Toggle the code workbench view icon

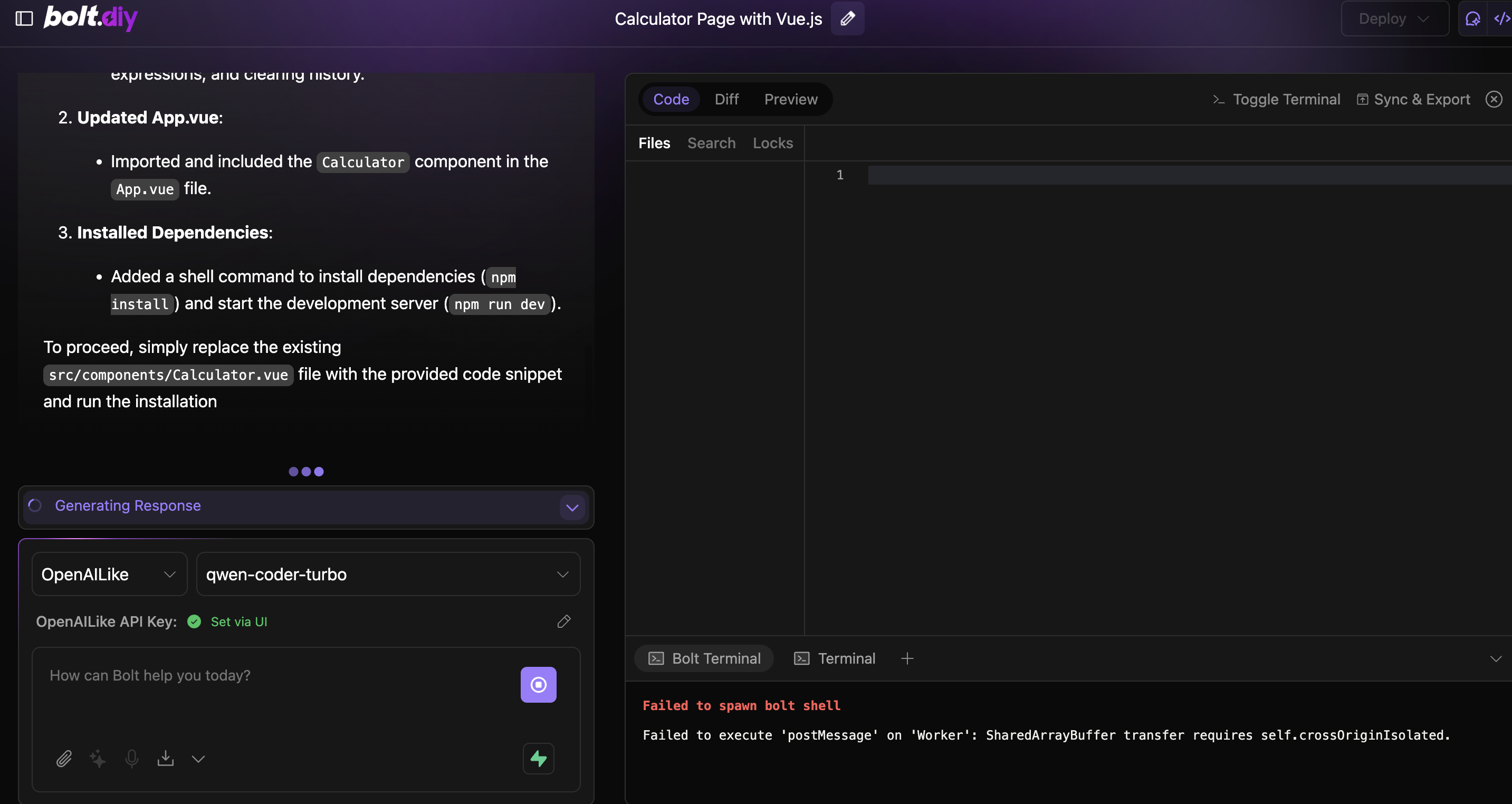(1501, 19)
